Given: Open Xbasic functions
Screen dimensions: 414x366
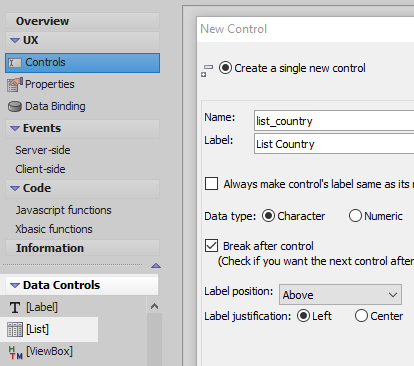Looking at the screenshot, I should [54, 229].
